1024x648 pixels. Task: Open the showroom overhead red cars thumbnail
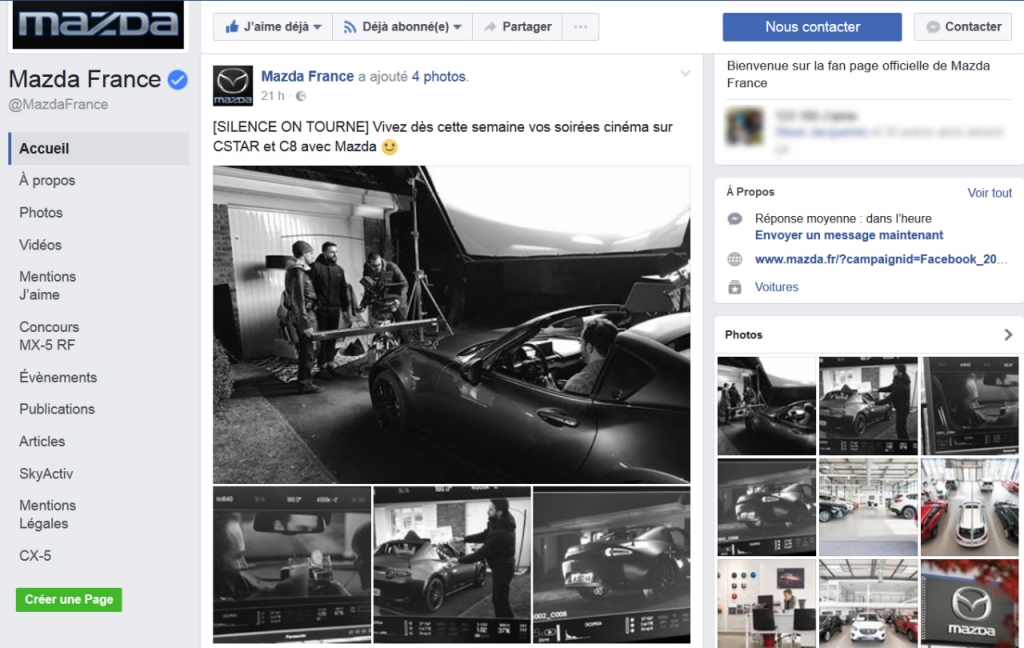click(970, 507)
